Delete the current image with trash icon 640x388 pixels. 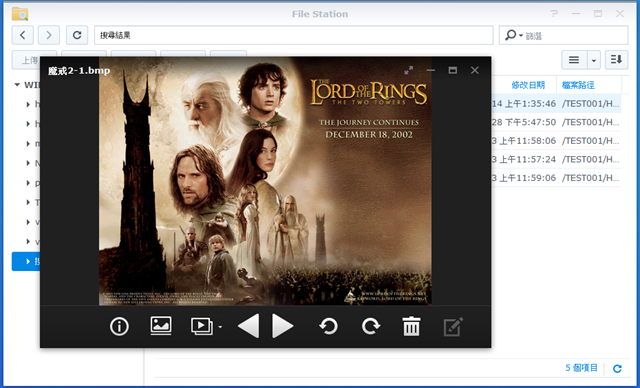[x=411, y=326]
